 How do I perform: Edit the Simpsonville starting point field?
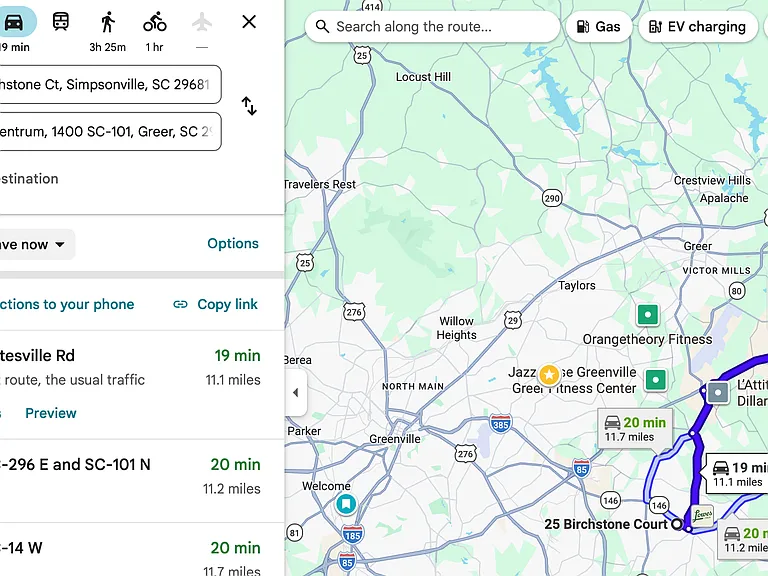109,84
